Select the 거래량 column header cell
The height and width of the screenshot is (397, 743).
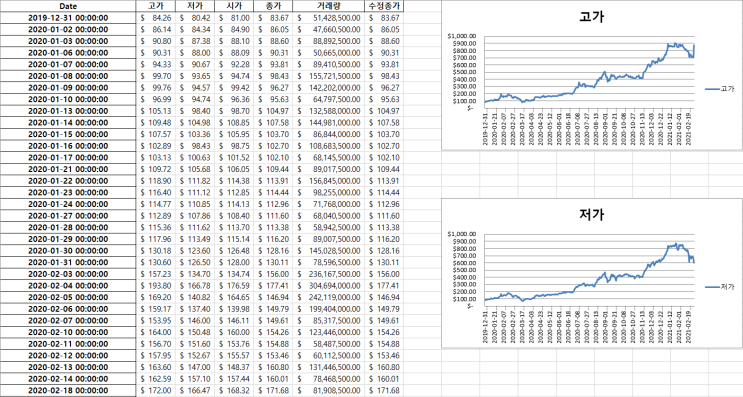(x=328, y=6)
